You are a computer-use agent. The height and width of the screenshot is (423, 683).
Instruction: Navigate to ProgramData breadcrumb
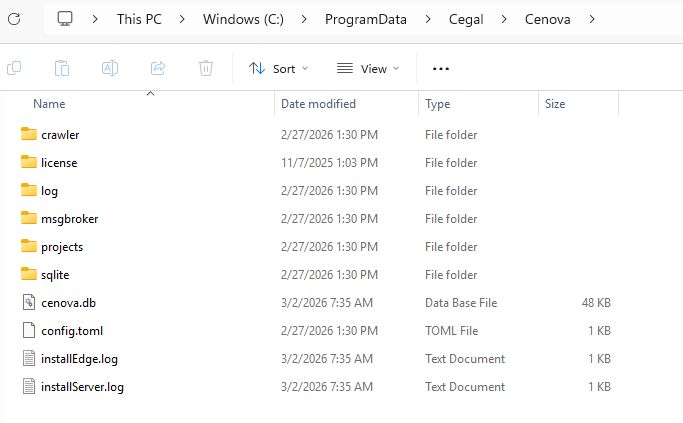point(366,20)
